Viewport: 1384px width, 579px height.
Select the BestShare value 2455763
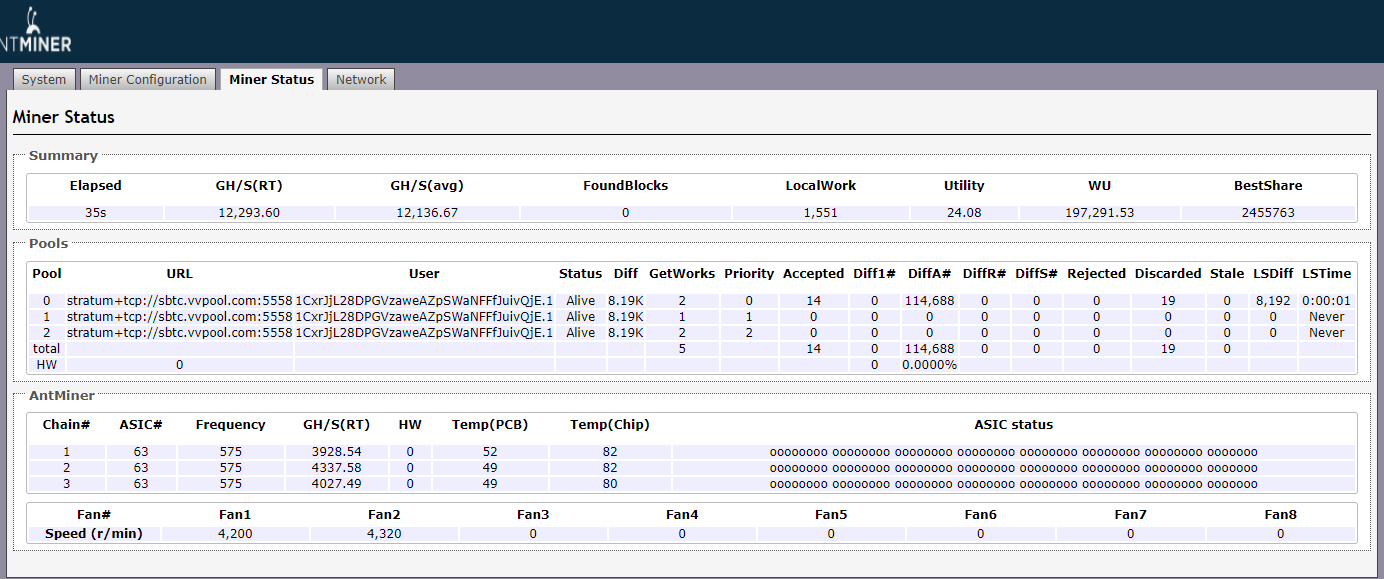point(1267,213)
